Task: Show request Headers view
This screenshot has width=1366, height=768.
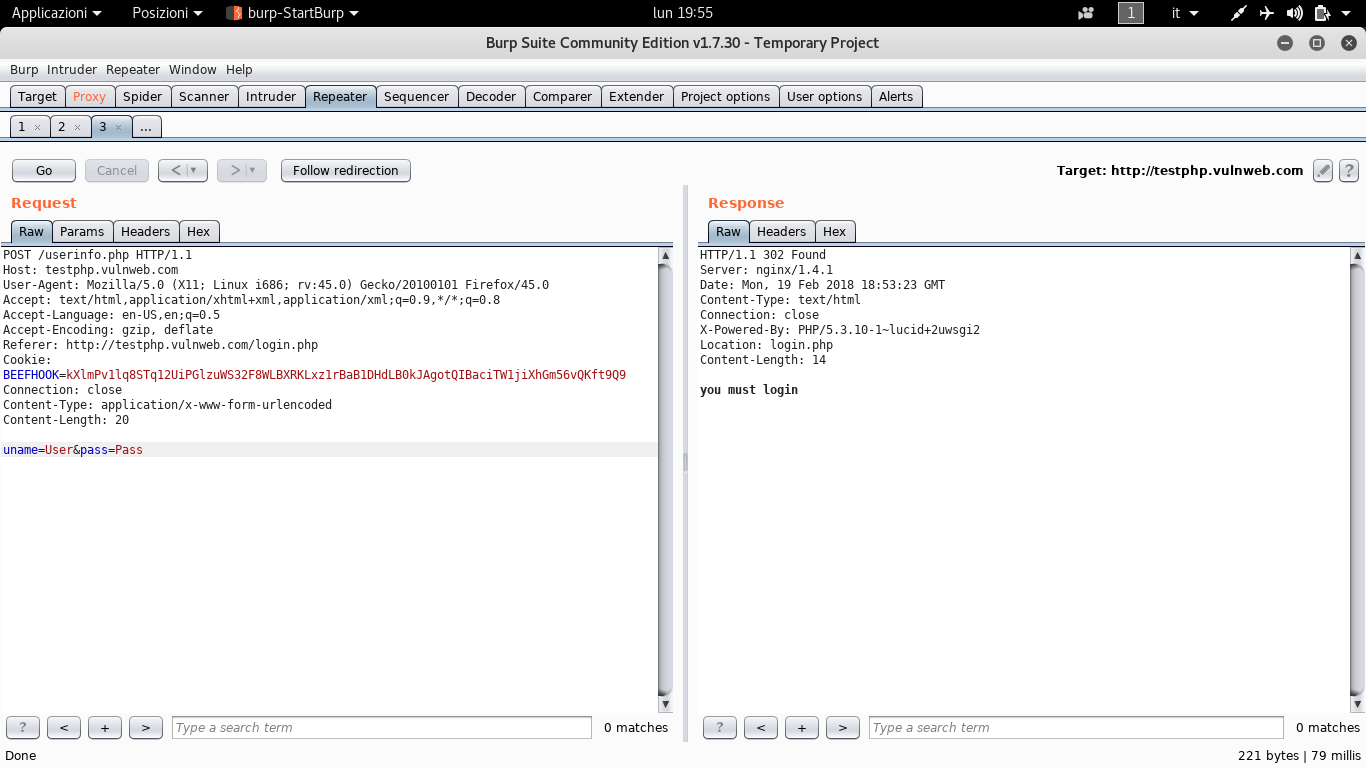Action: (x=146, y=231)
